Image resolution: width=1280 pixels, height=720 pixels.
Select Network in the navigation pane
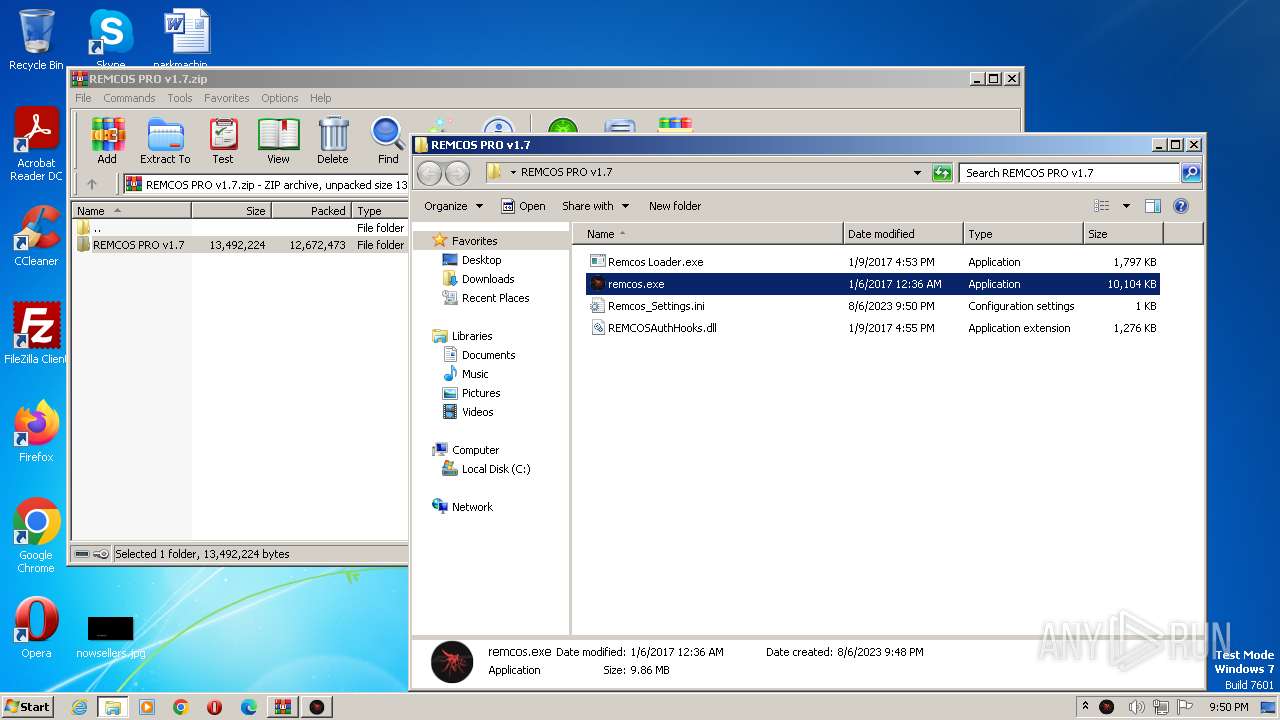(x=472, y=507)
